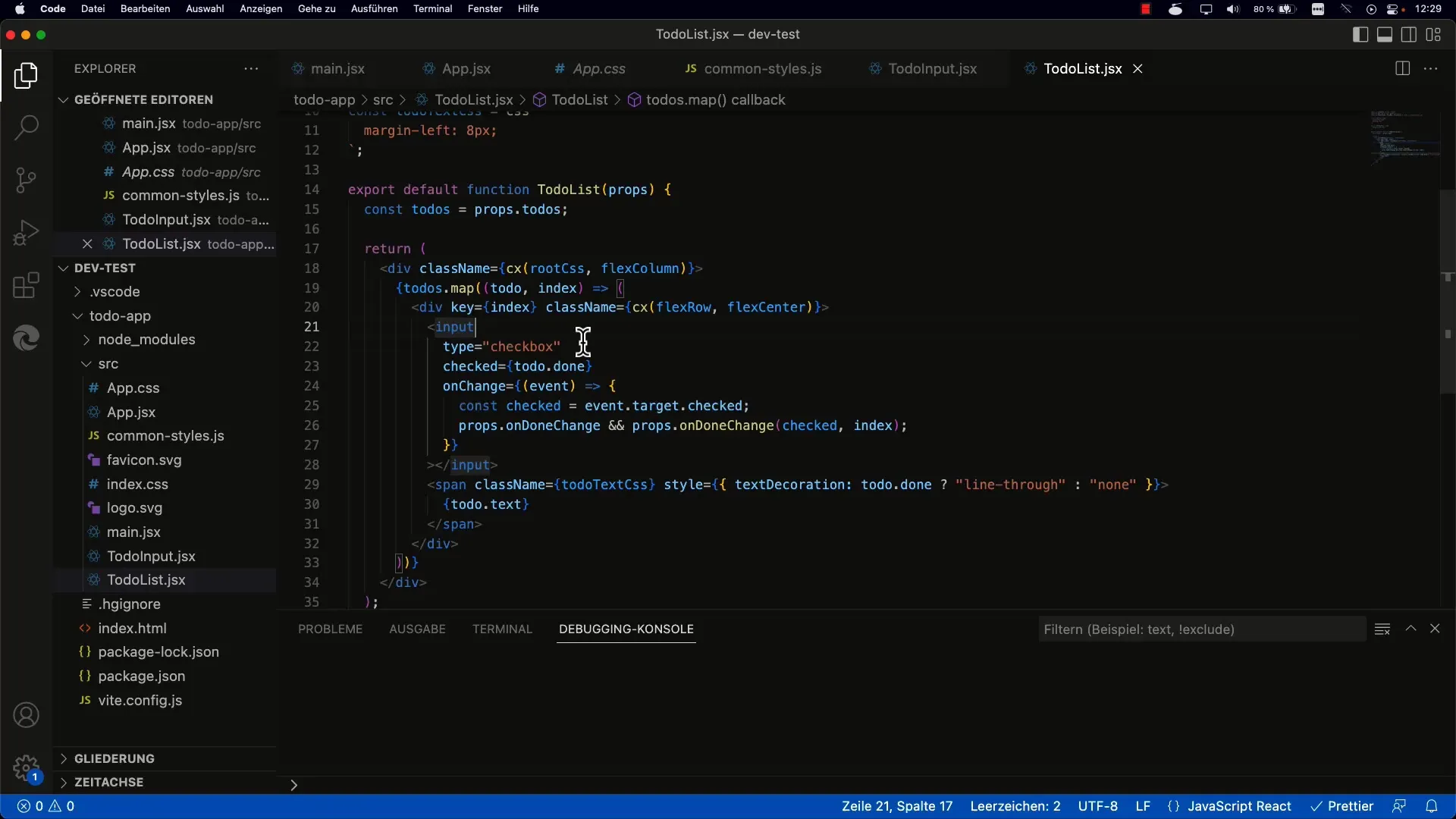
Task: Click Zeile 21, Spalte 17 status
Action: coord(896,806)
